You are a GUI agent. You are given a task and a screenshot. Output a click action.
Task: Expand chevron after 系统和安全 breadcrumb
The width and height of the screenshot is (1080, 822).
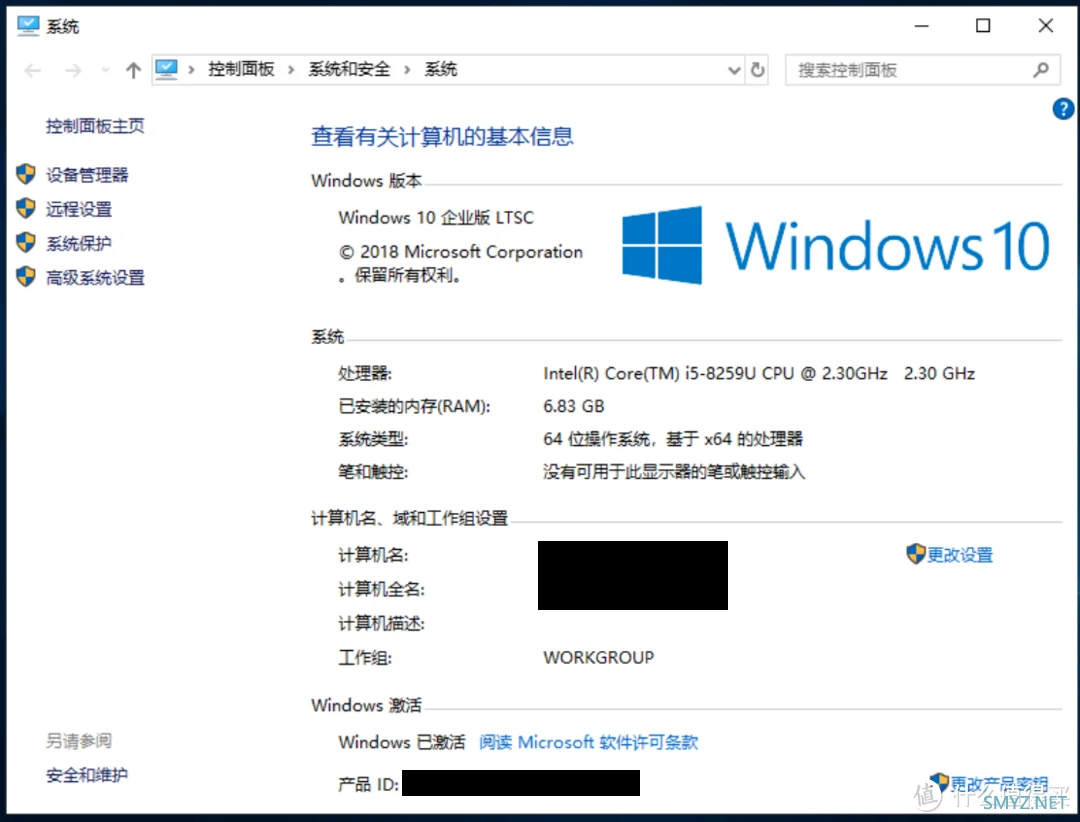click(407, 70)
